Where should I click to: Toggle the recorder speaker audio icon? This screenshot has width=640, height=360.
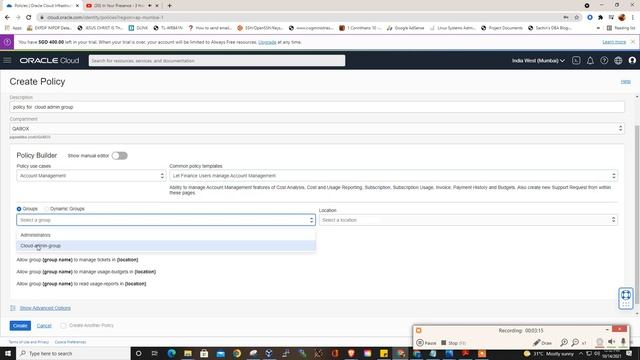click(x=611, y=342)
